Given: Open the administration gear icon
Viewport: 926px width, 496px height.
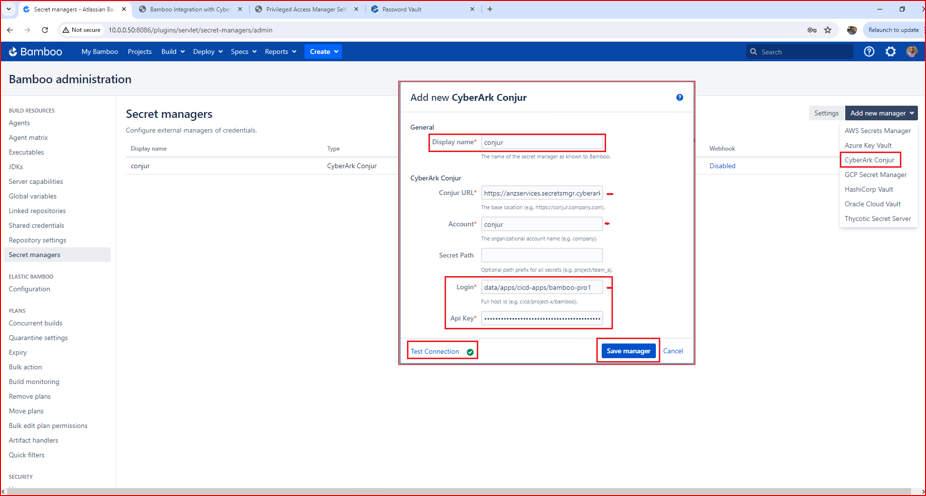Looking at the screenshot, I should 891,51.
